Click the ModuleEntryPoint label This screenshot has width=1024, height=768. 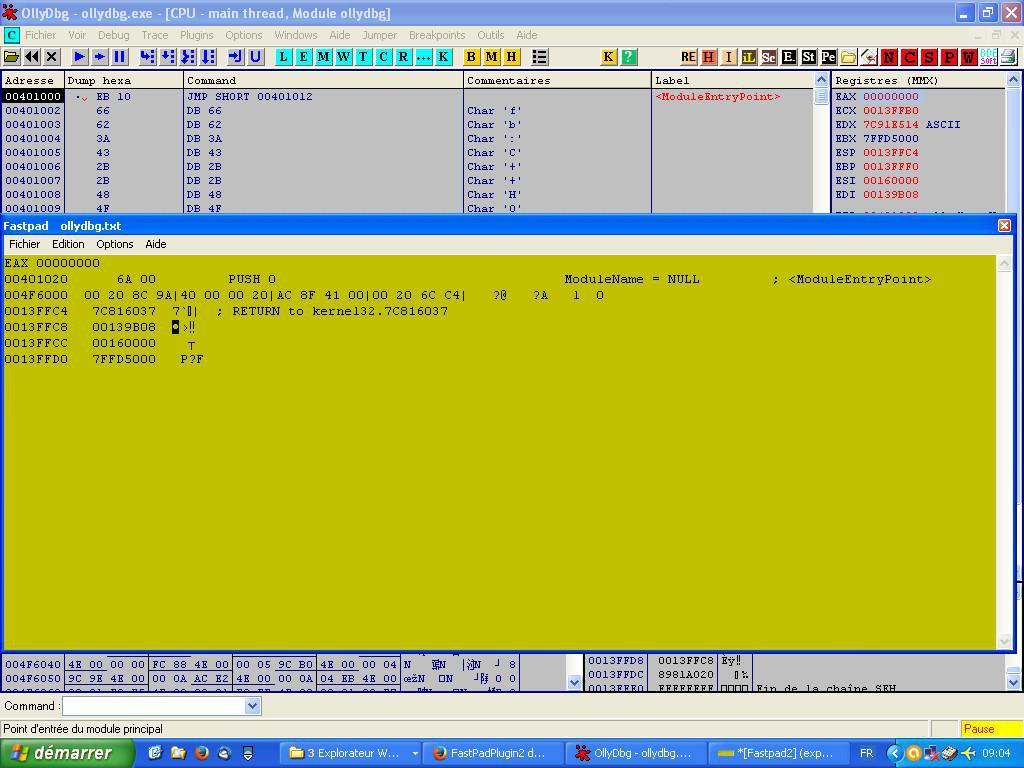718,97
